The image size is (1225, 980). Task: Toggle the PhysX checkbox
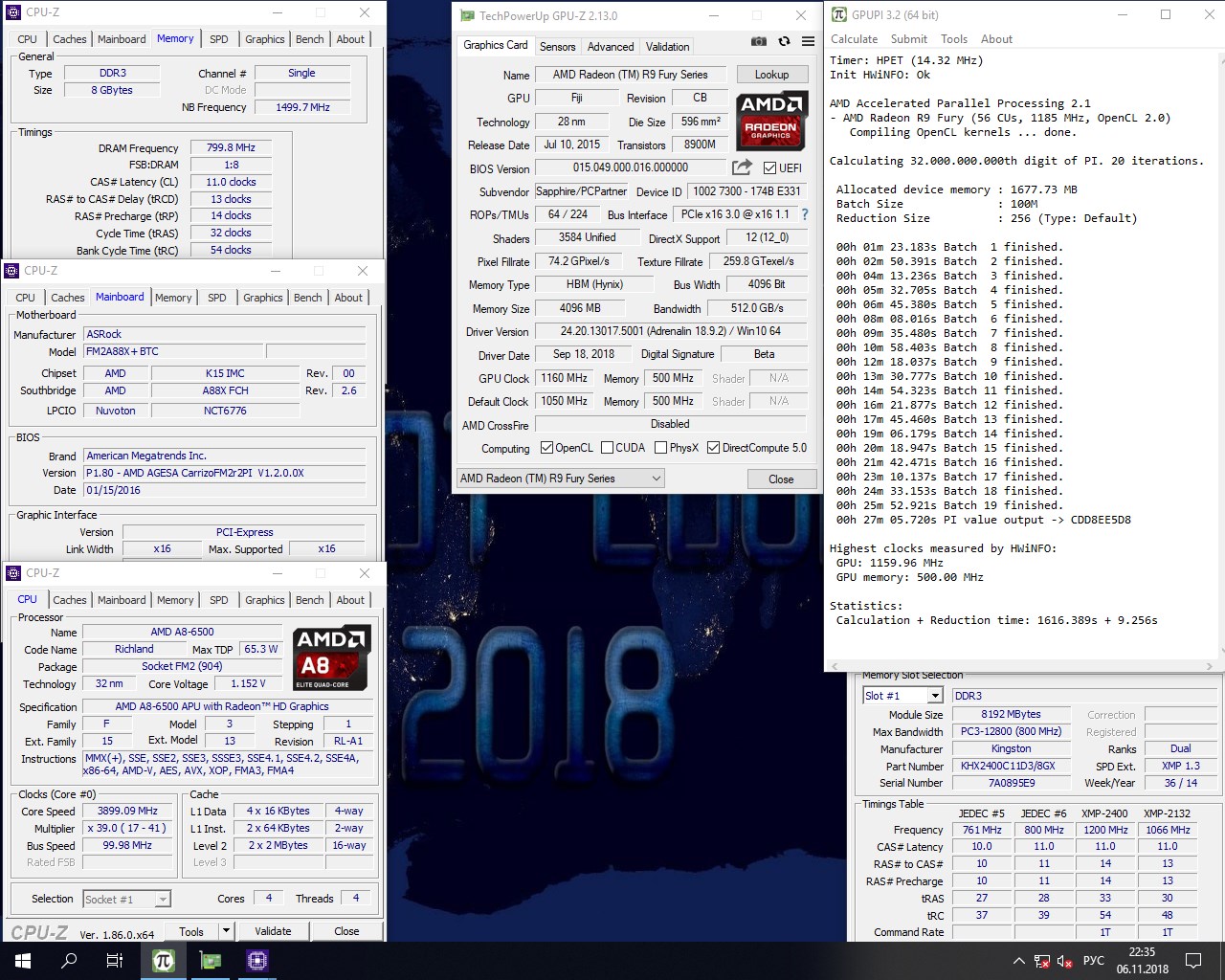tap(660, 448)
